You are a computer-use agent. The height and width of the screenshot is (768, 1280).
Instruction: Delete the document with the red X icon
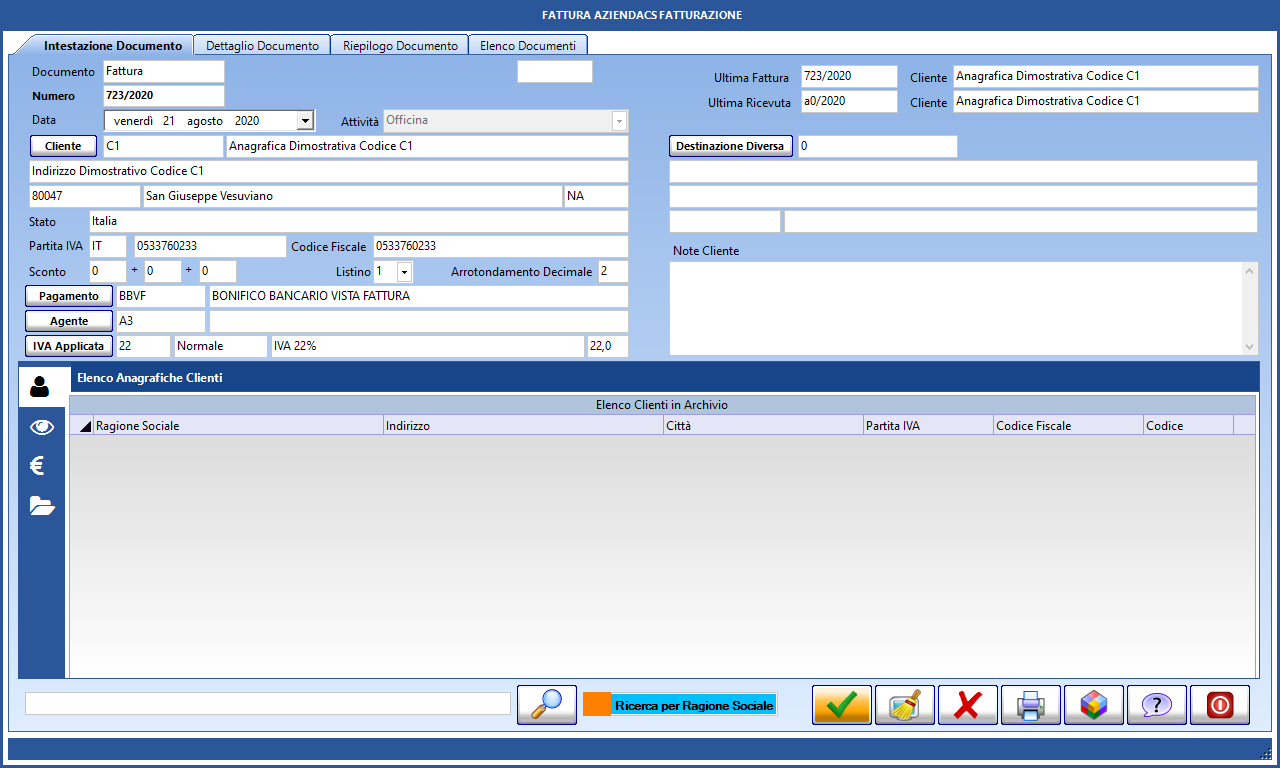[967, 705]
